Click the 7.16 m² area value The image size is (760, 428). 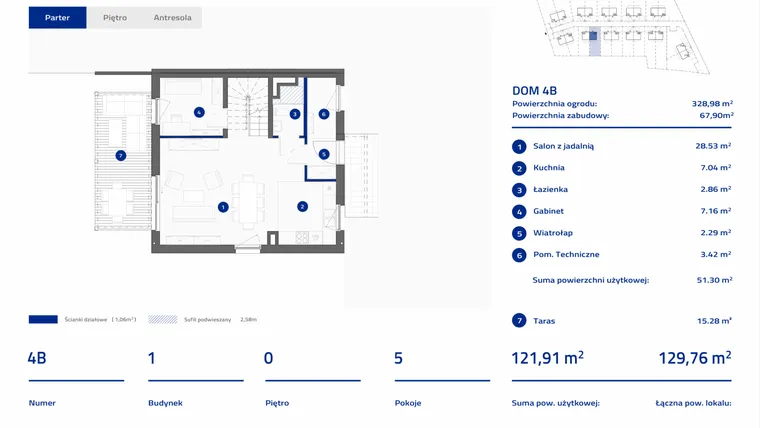click(x=715, y=211)
